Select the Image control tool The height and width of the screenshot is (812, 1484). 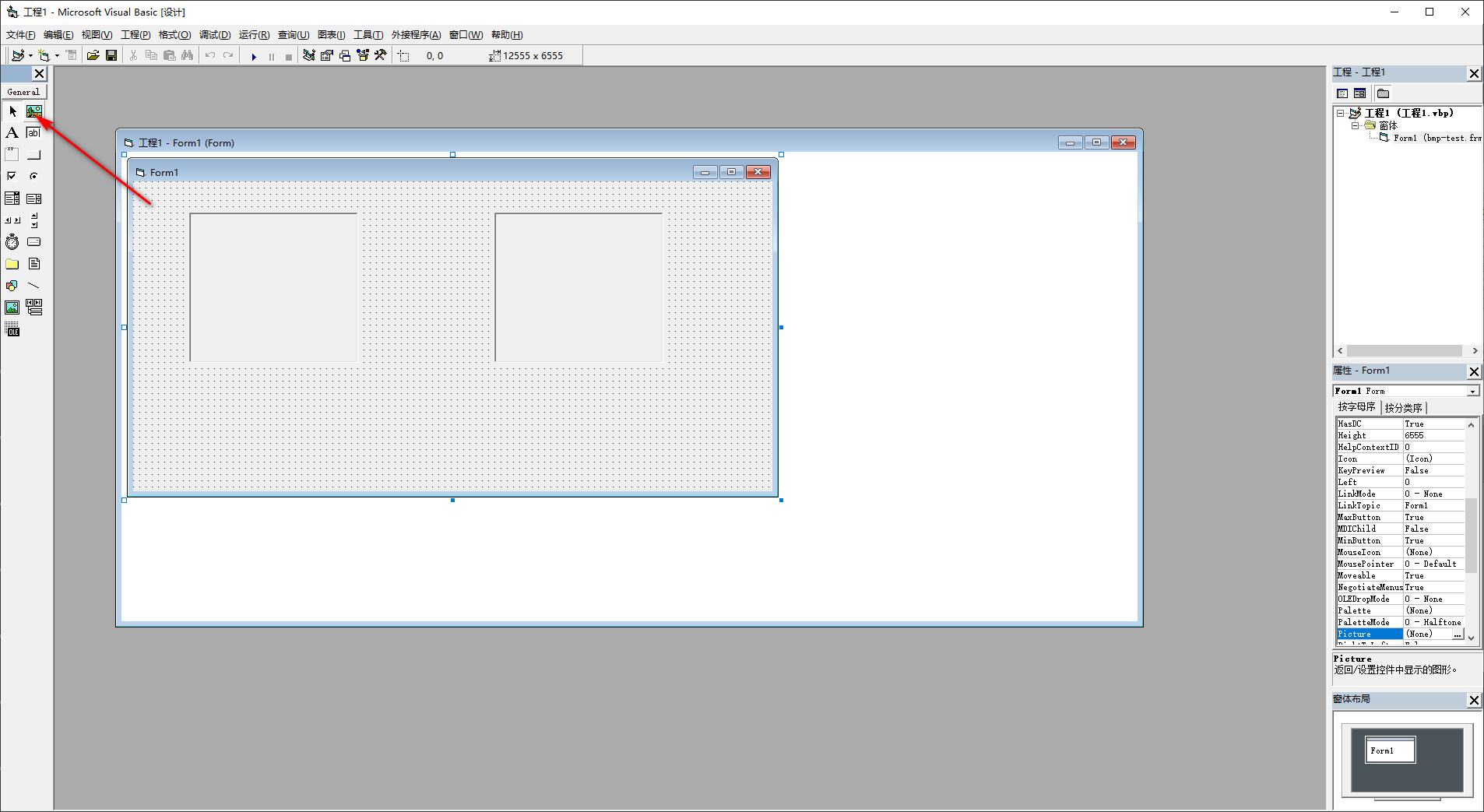tap(12, 308)
